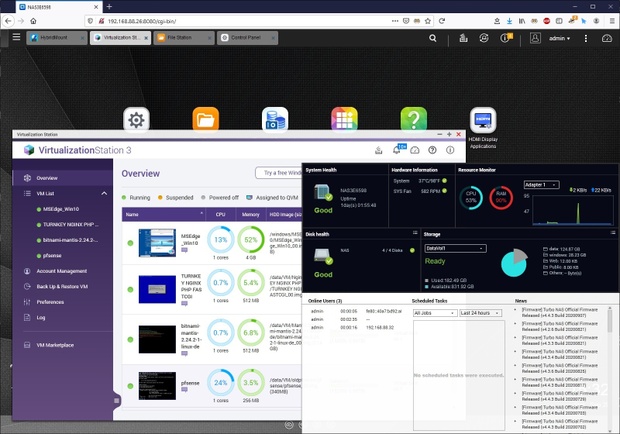Click the CPU 53% resource gauge
Image resolution: width=620 pixels, height=434 pixels.
coord(471,197)
